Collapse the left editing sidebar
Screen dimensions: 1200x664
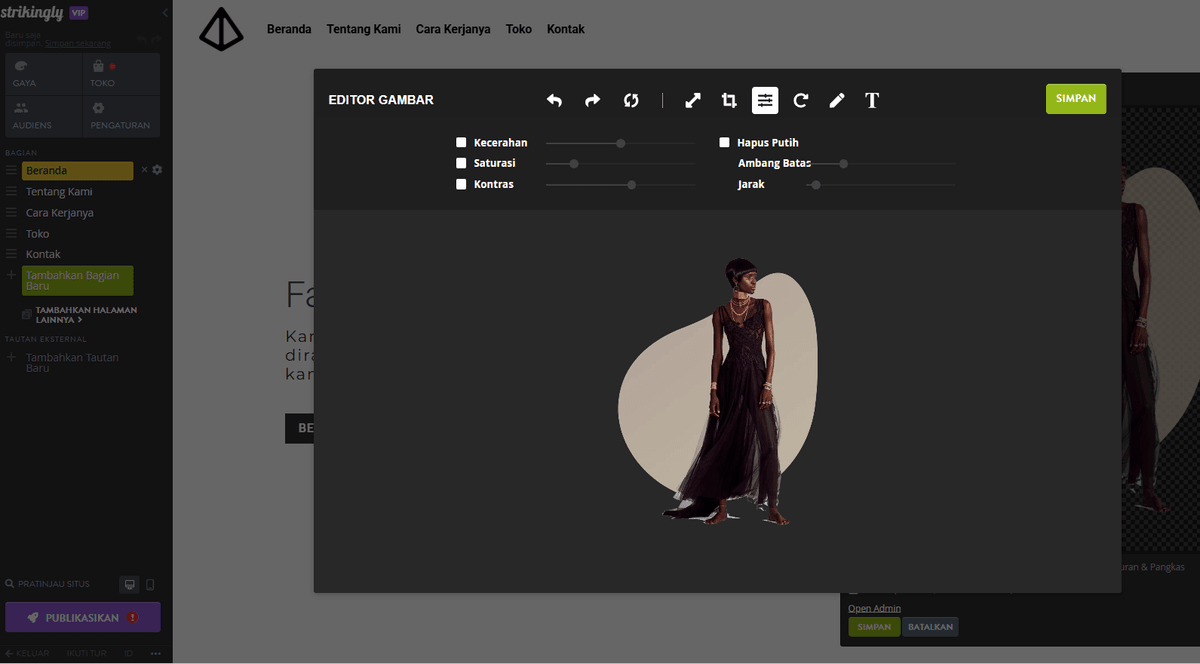(164, 13)
